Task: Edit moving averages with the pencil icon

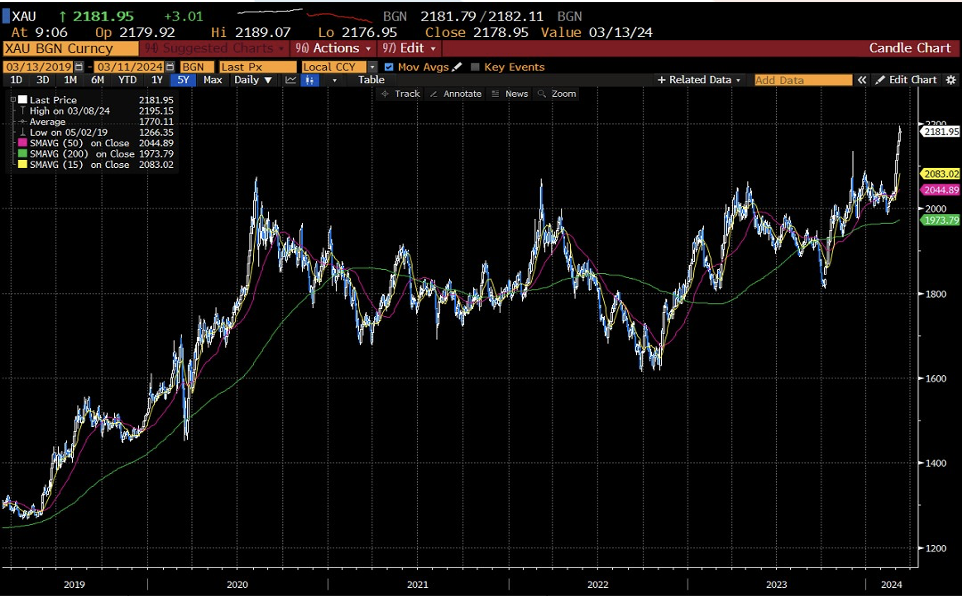Action: pyautogui.click(x=456, y=67)
